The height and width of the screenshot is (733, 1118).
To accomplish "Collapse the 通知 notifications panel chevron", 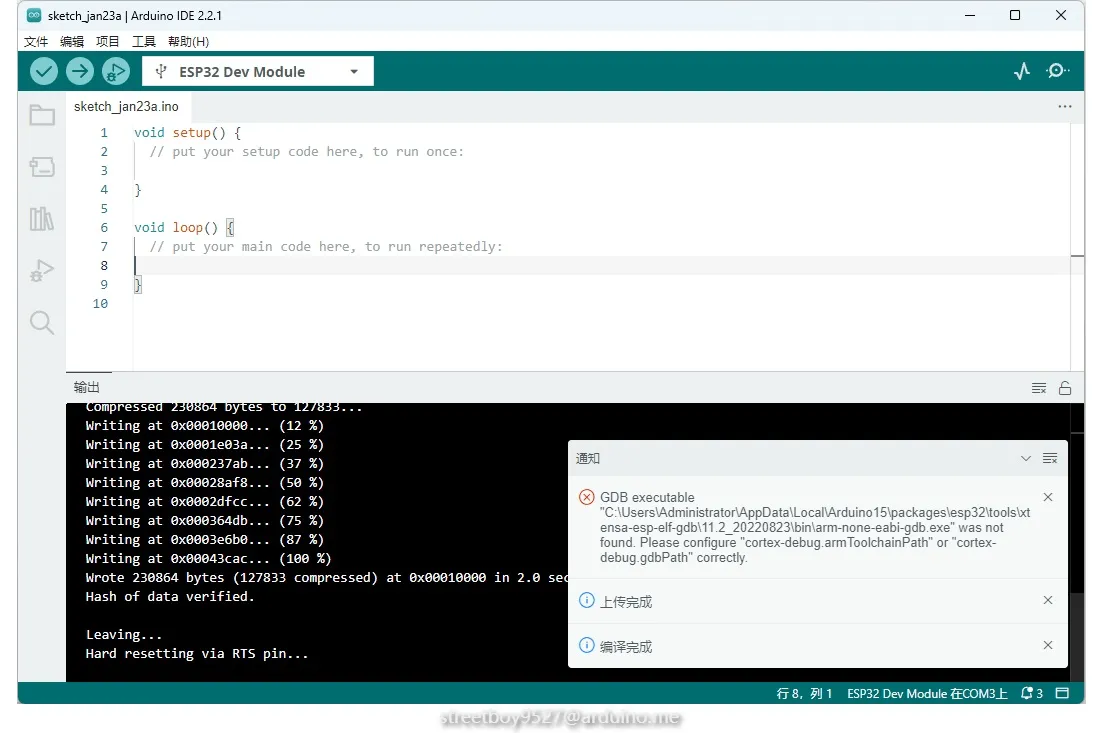I will click(x=1025, y=458).
